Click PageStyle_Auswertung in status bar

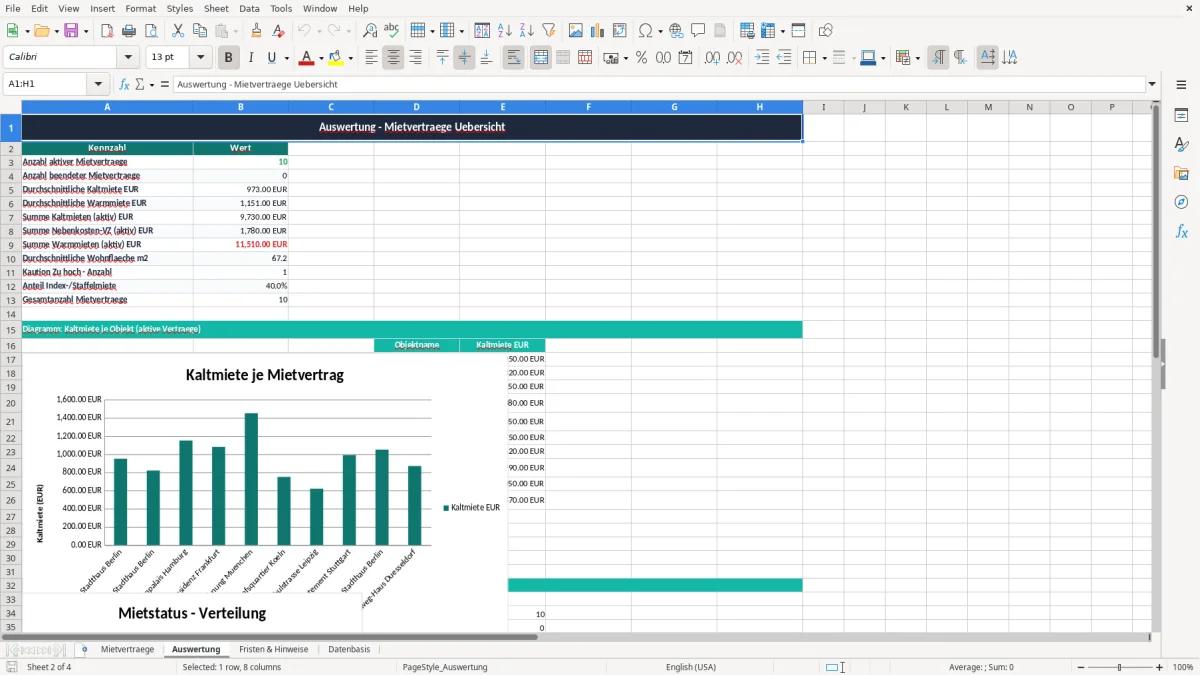(445, 667)
